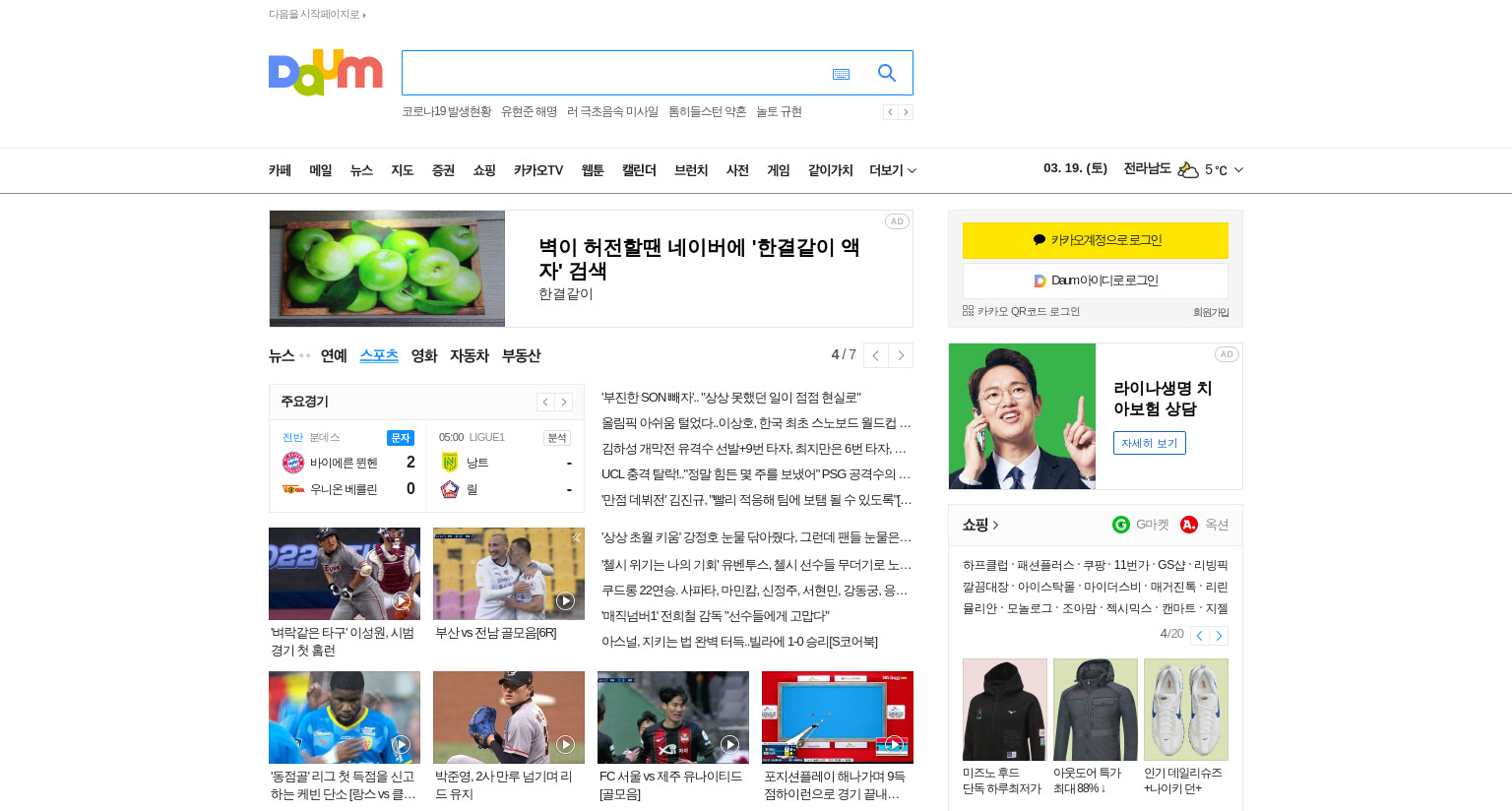Go to previous shopping page arrow

[x=1200, y=636]
